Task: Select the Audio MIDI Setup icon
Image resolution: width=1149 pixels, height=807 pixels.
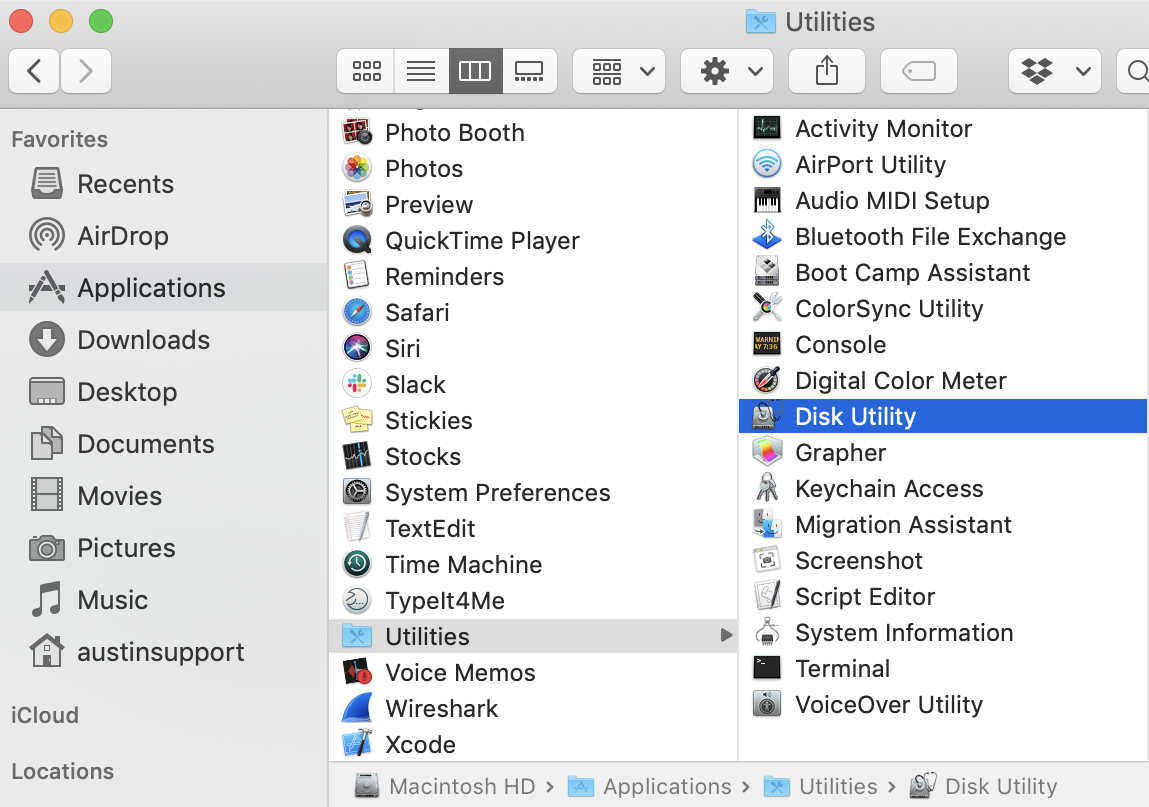Action: (x=767, y=200)
